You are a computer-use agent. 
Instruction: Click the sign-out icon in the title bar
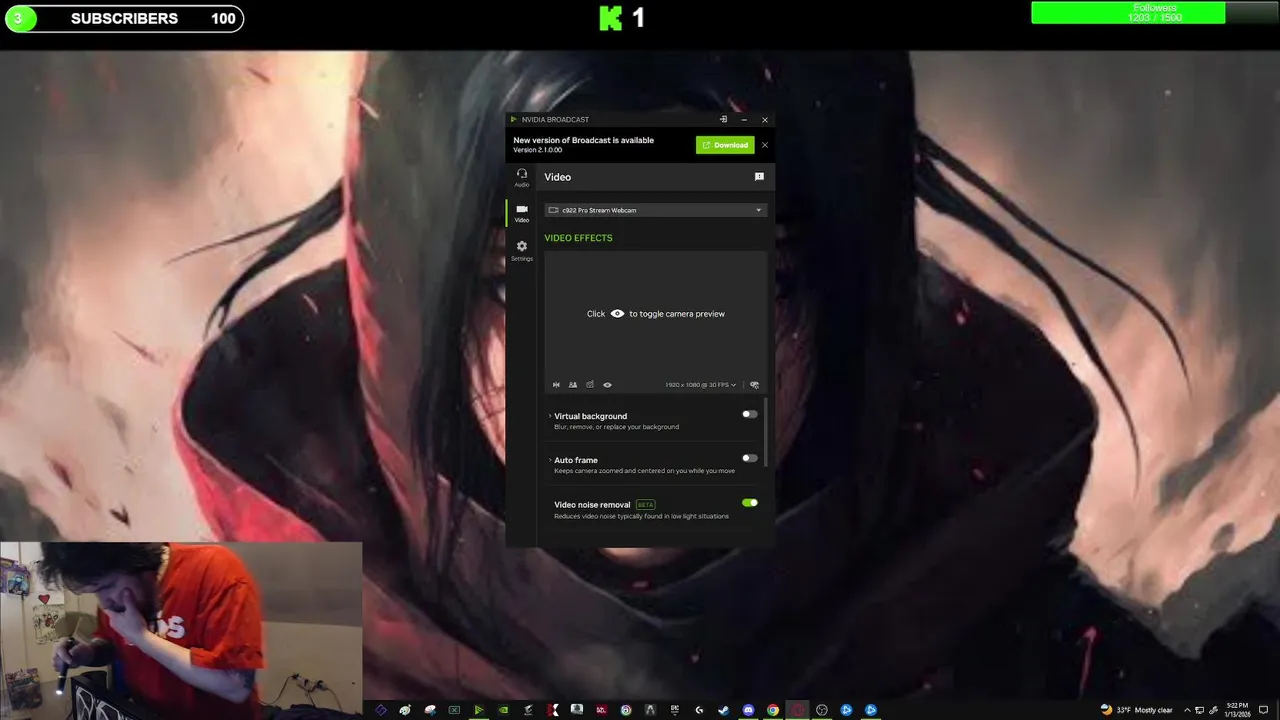click(724, 120)
